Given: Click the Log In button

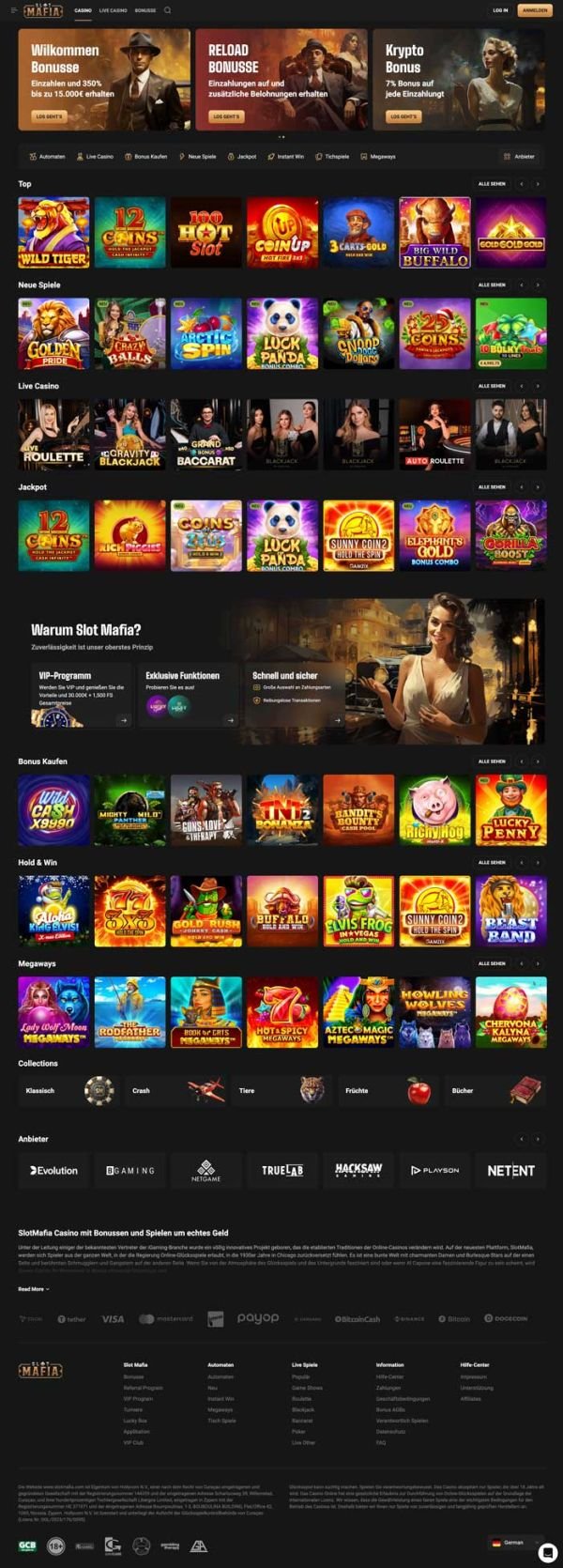Looking at the screenshot, I should pyautogui.click(x=500, y=10).
